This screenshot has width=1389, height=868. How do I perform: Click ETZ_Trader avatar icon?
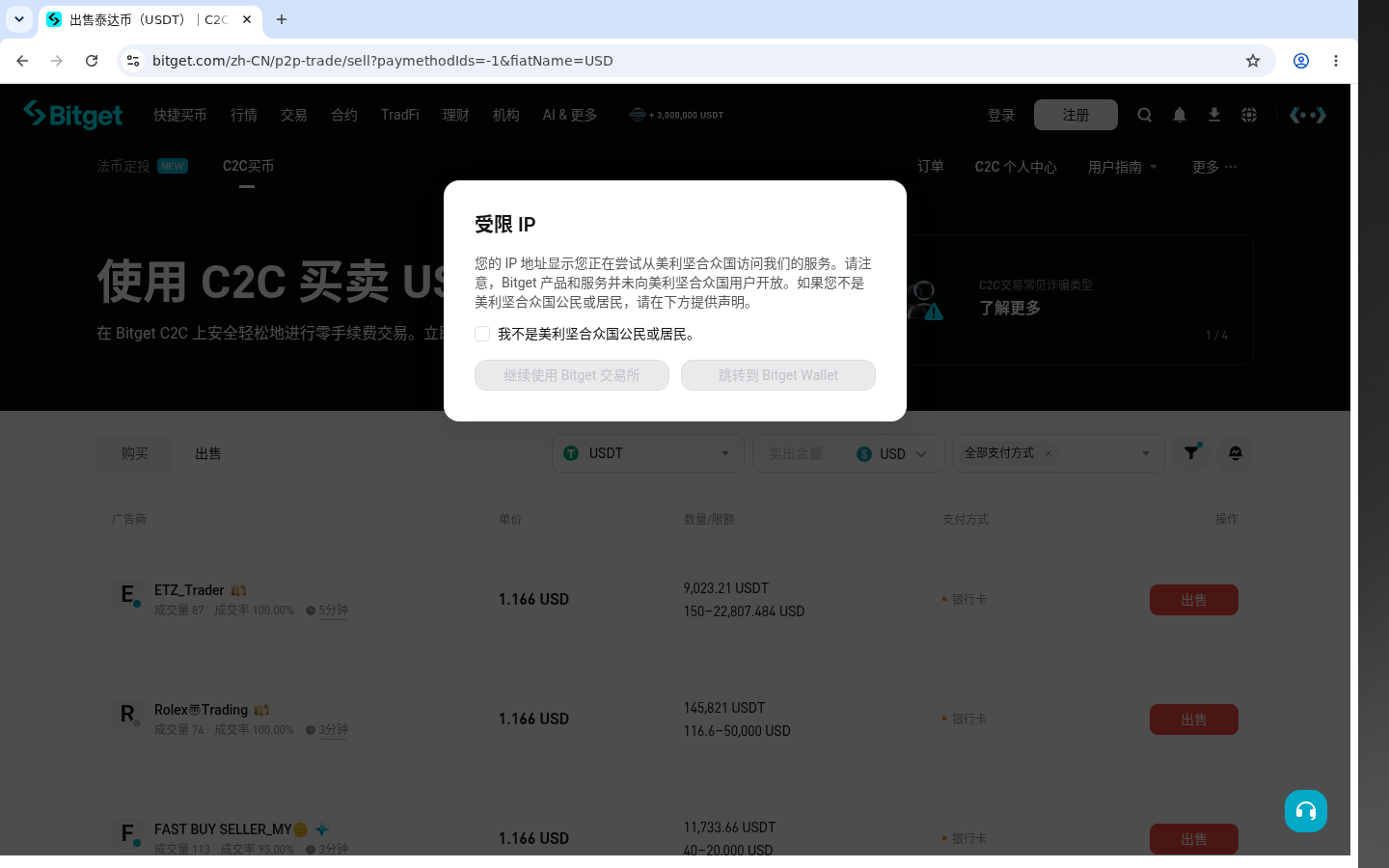pos(127,595)
